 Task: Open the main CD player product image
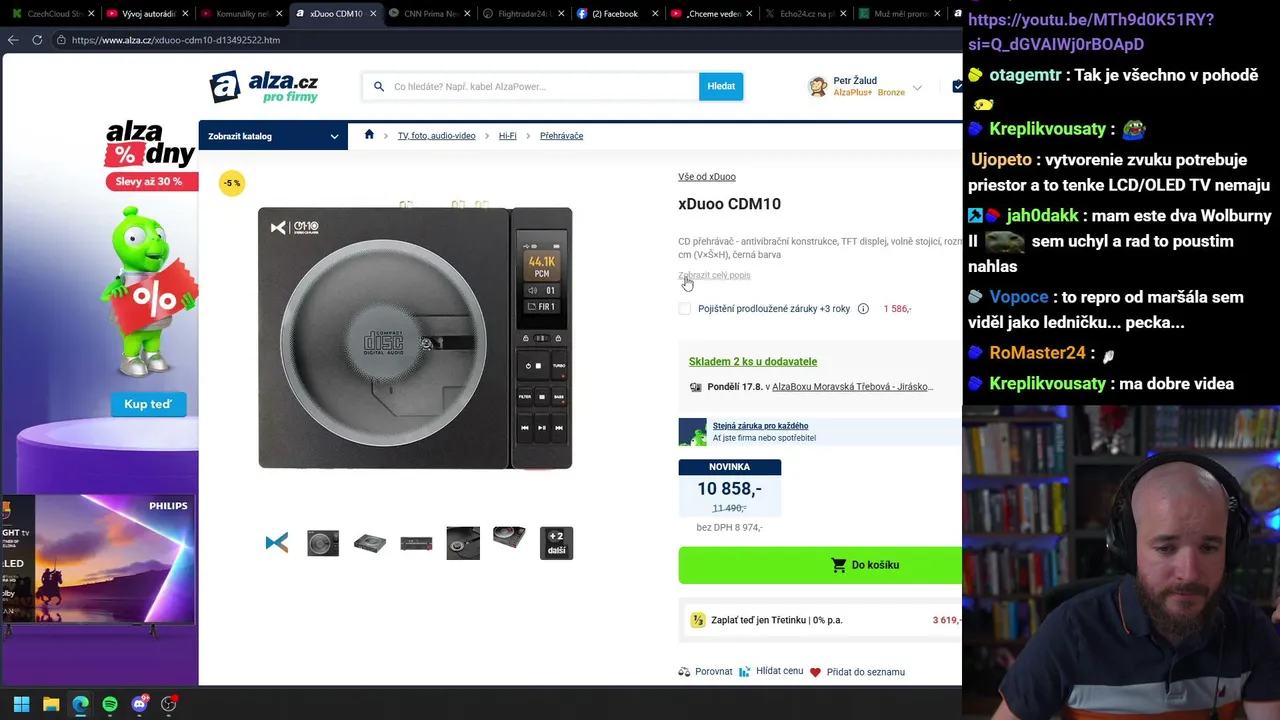415,338
